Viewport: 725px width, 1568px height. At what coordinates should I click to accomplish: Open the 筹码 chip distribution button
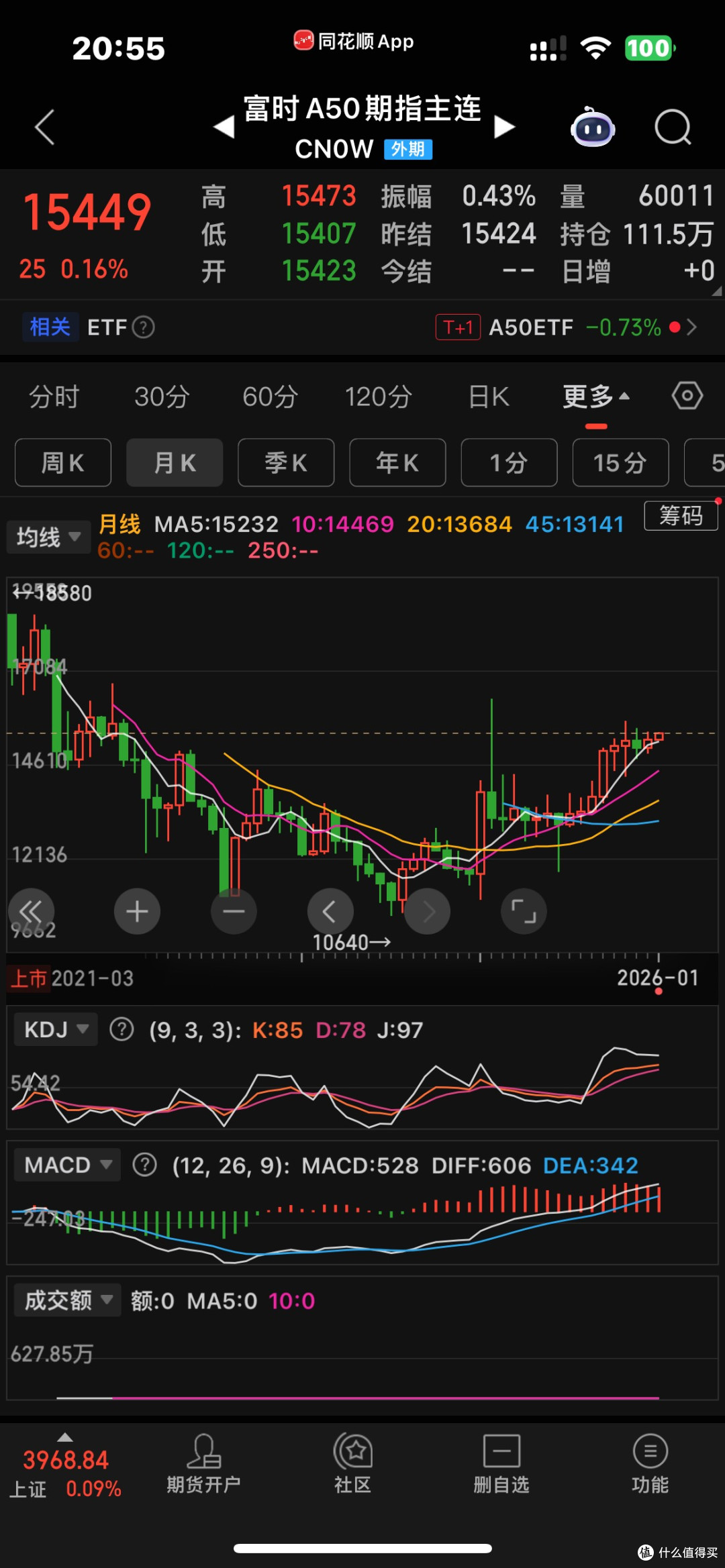(x=681, y=515)
